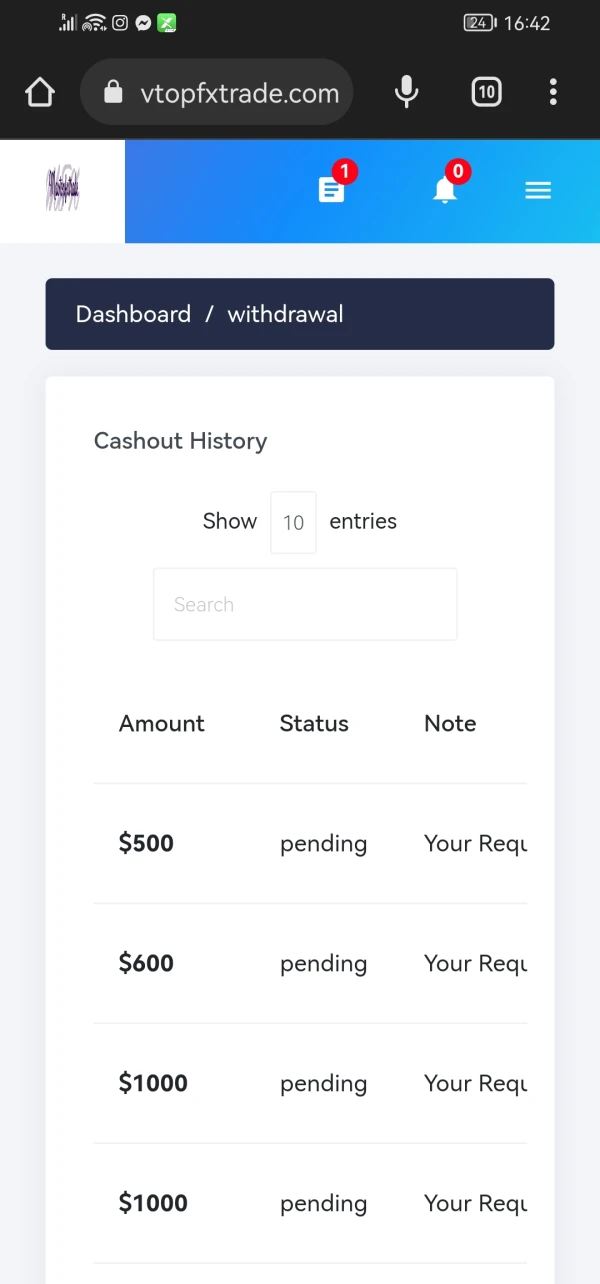The width and height of the screenshot is (600, 1284).
Task: Sort by the Status column header
Action: pyautogui.click(x=314, y=724)
